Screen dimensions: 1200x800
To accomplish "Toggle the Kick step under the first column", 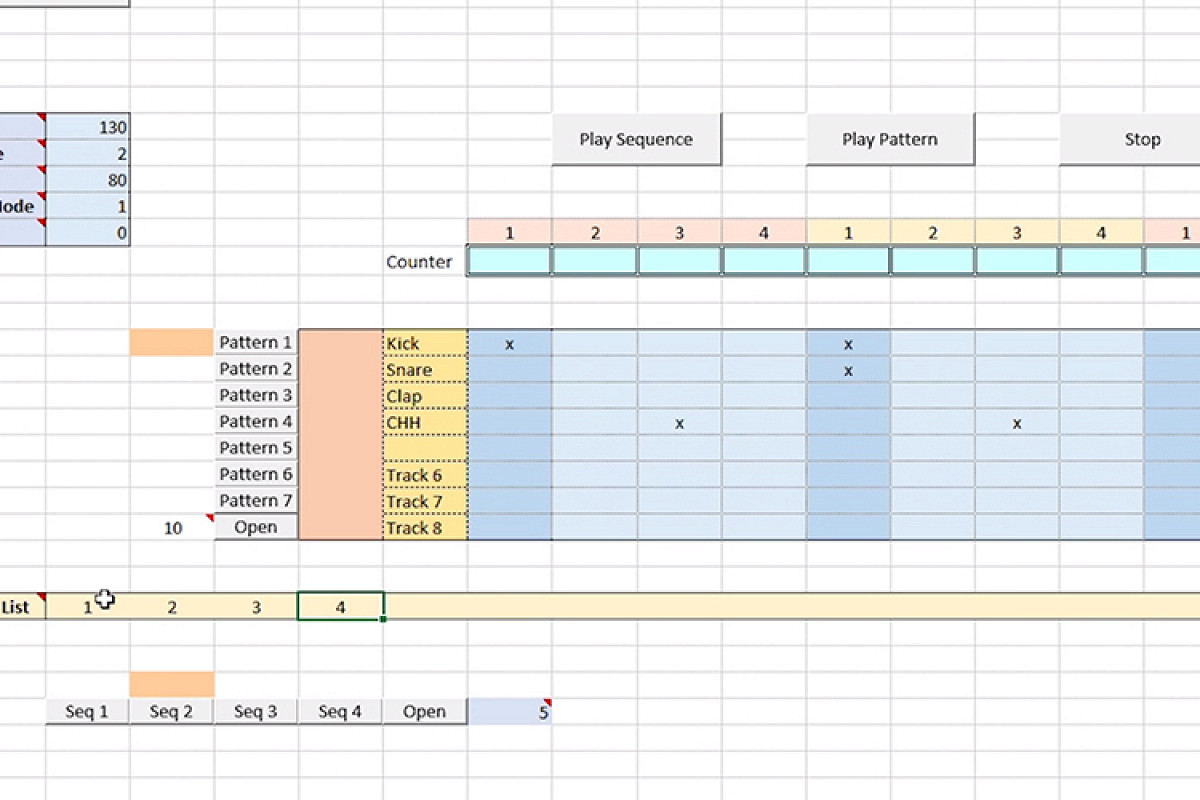I will tap(509, 344).
